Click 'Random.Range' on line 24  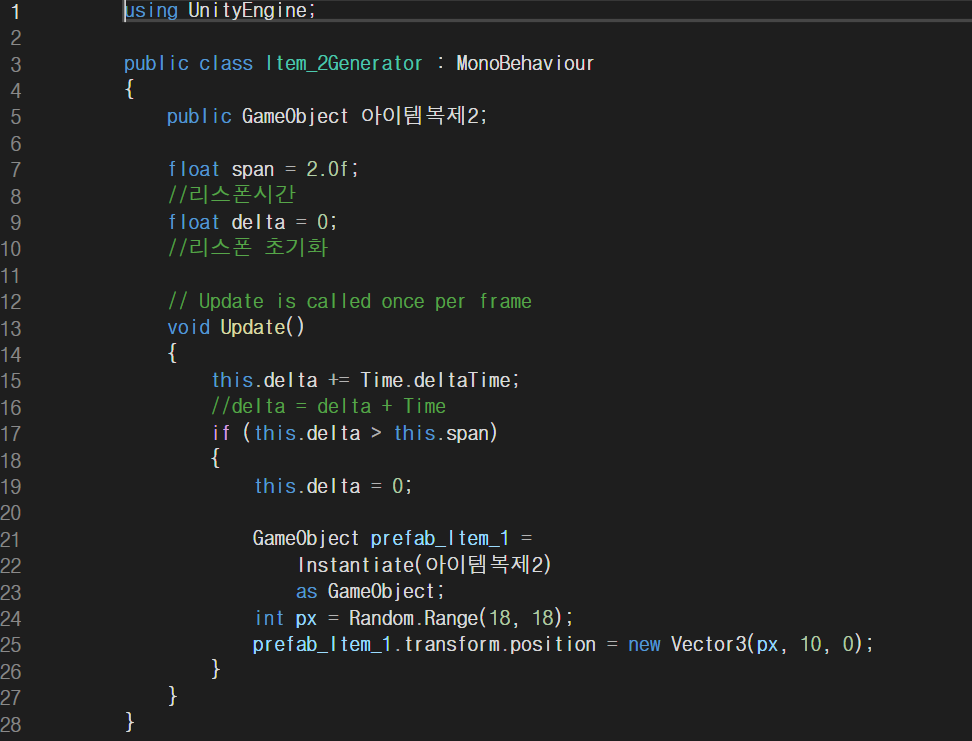pos(413,618)
